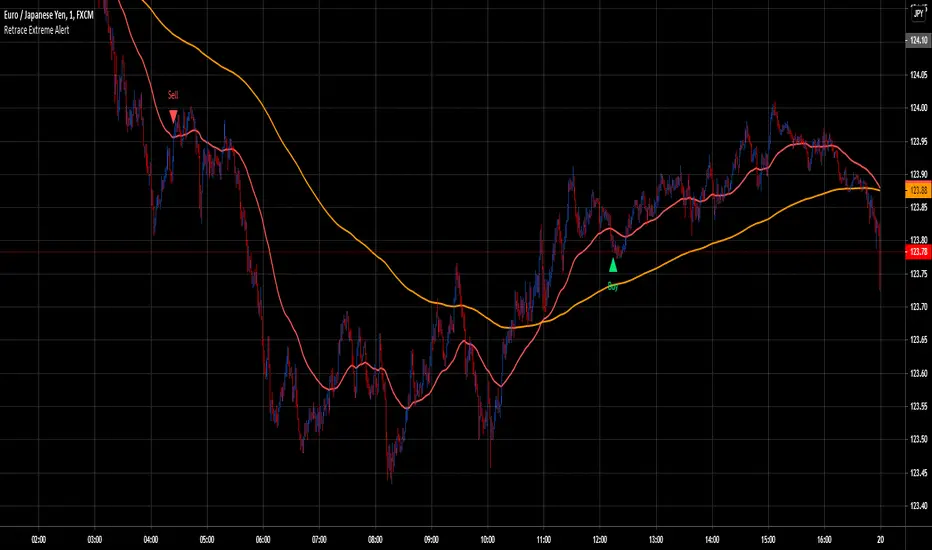
Task: Click the 12:00 time axis label
Action: tap(600, 540)
